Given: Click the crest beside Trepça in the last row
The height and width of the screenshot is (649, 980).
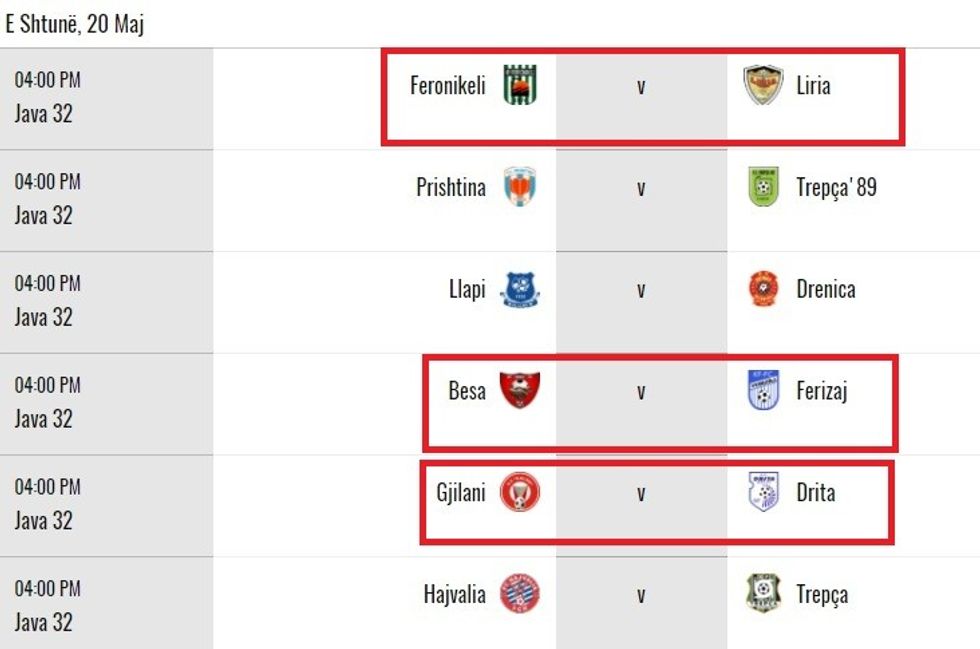Looking at the screenshot, I should 764,594.
